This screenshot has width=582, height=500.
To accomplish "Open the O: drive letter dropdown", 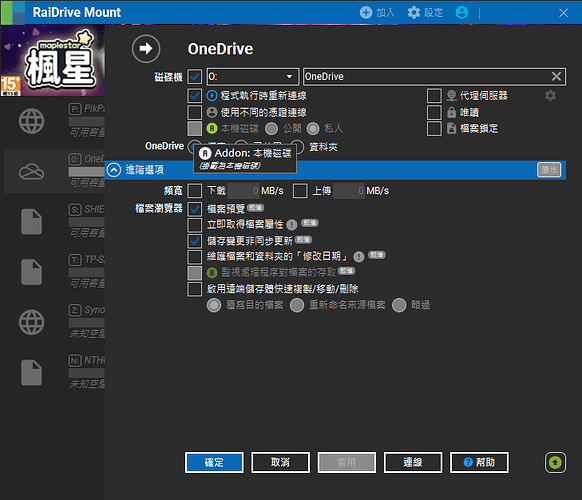I will pyautogui.click(x=253, y=76).
